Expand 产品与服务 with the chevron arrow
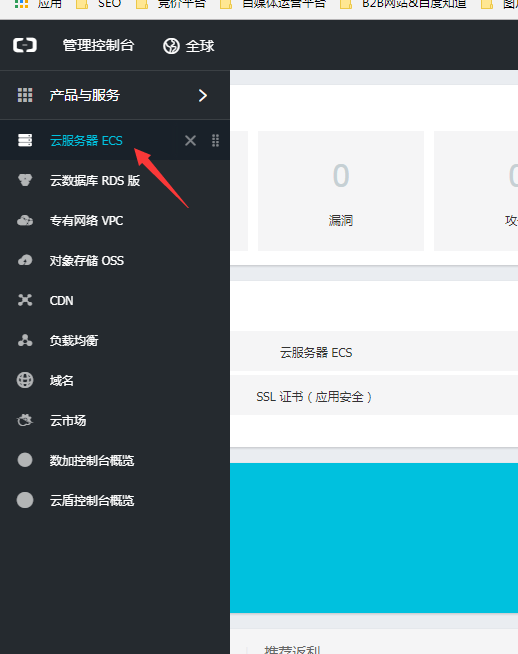 coord(203,96)
